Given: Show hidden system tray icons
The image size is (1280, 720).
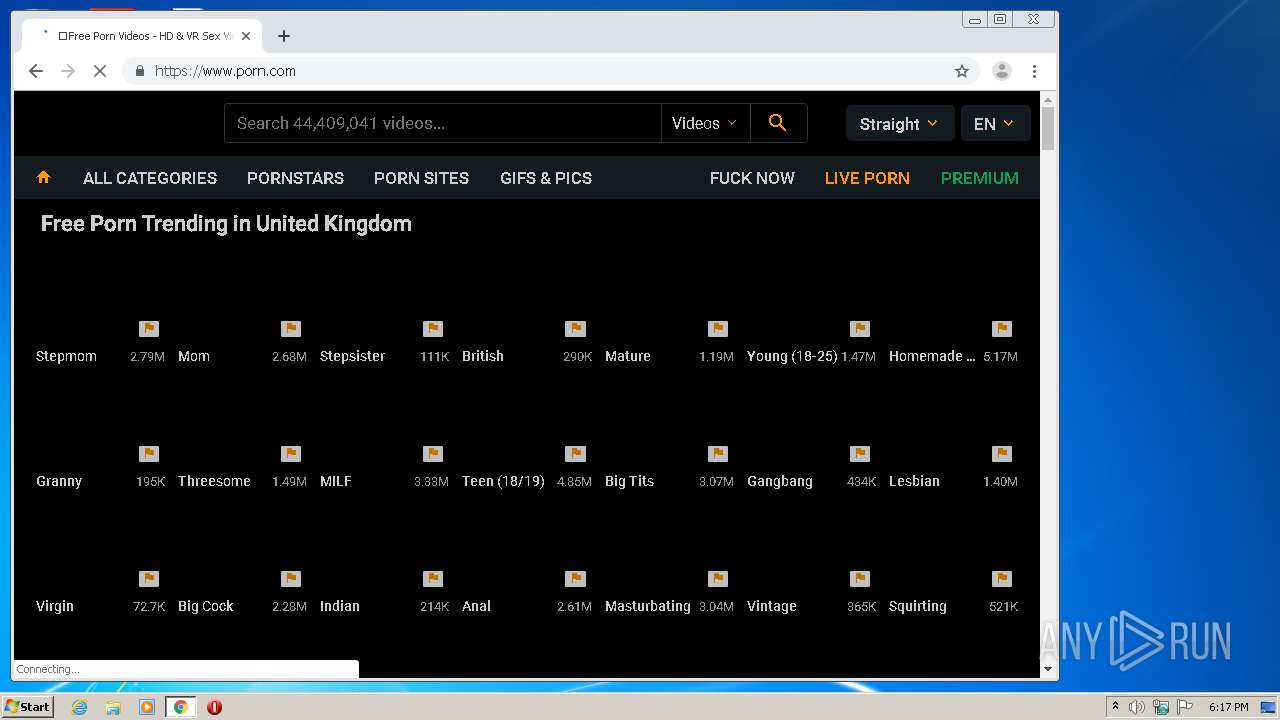Looking at the screenshot, I should click(x=1115, y=707).
